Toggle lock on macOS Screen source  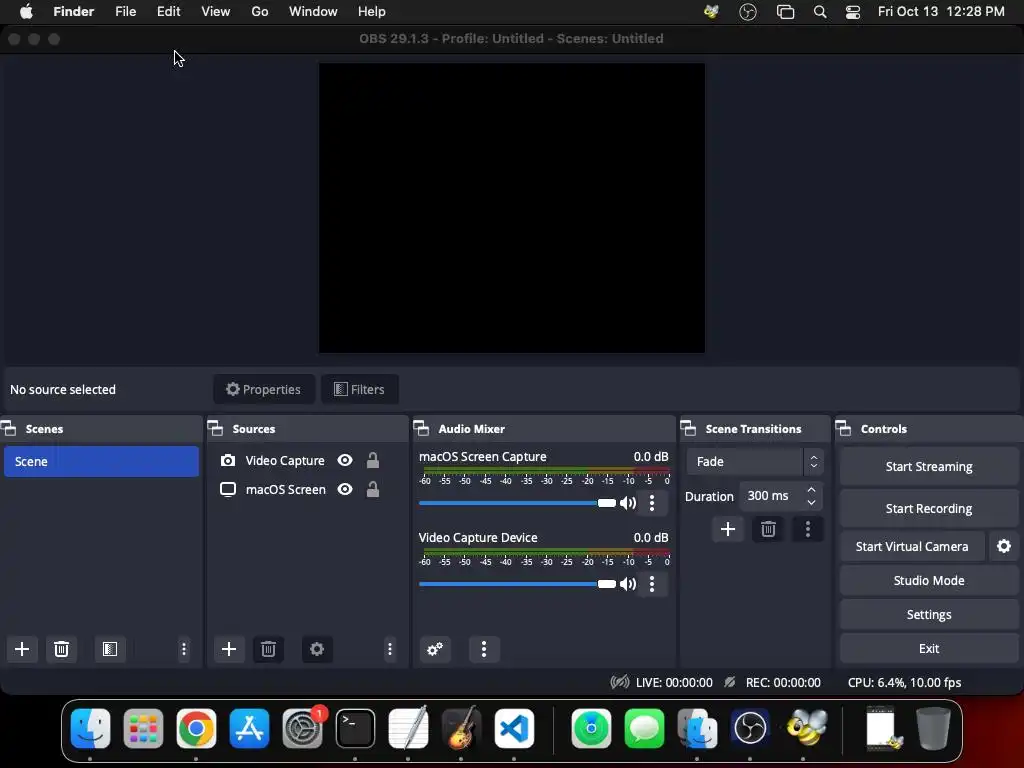(373, 489)
